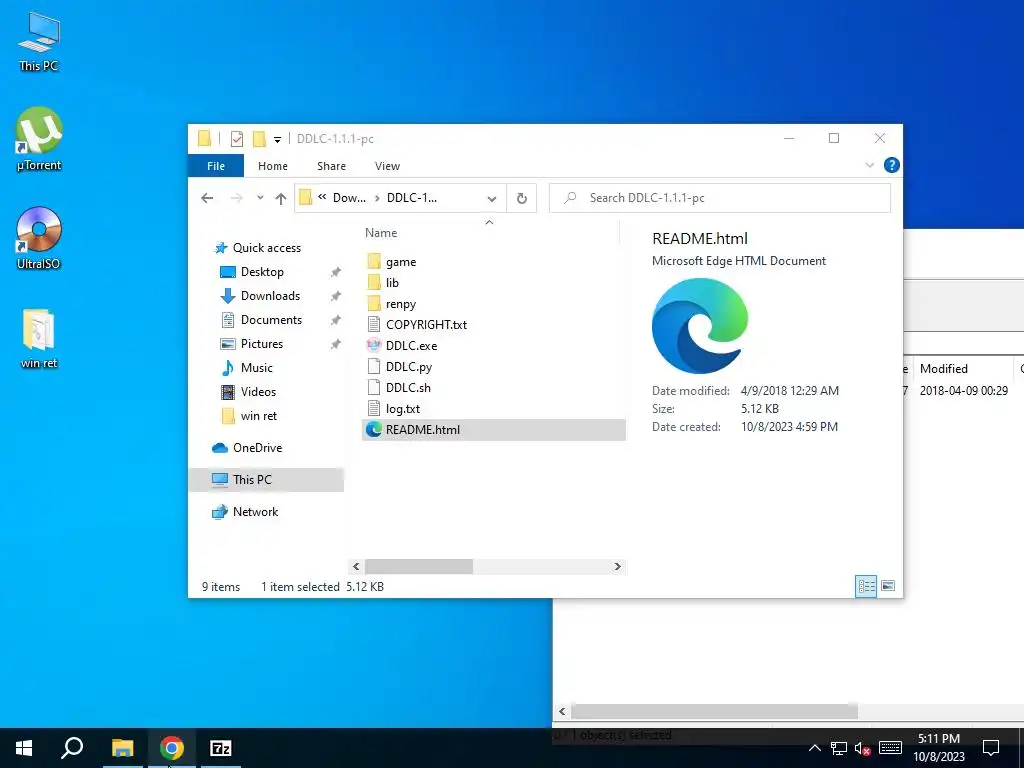Open Downloads in navigation pane
1024x768 pixels.
click(270, 296)
